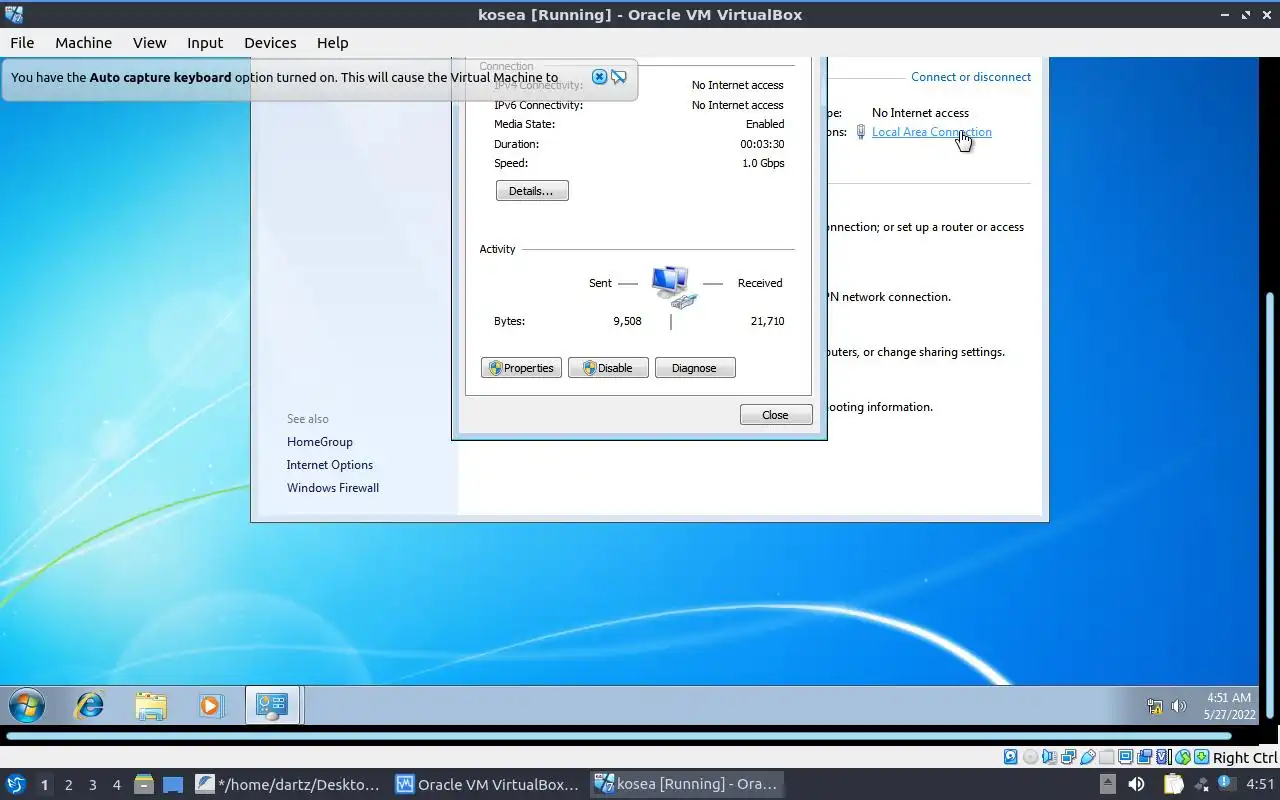Open host file manager panel icon
Image resolution: width=1280 pixels, height=800 pixels.
pyautogui.click(x=143, y=784)
